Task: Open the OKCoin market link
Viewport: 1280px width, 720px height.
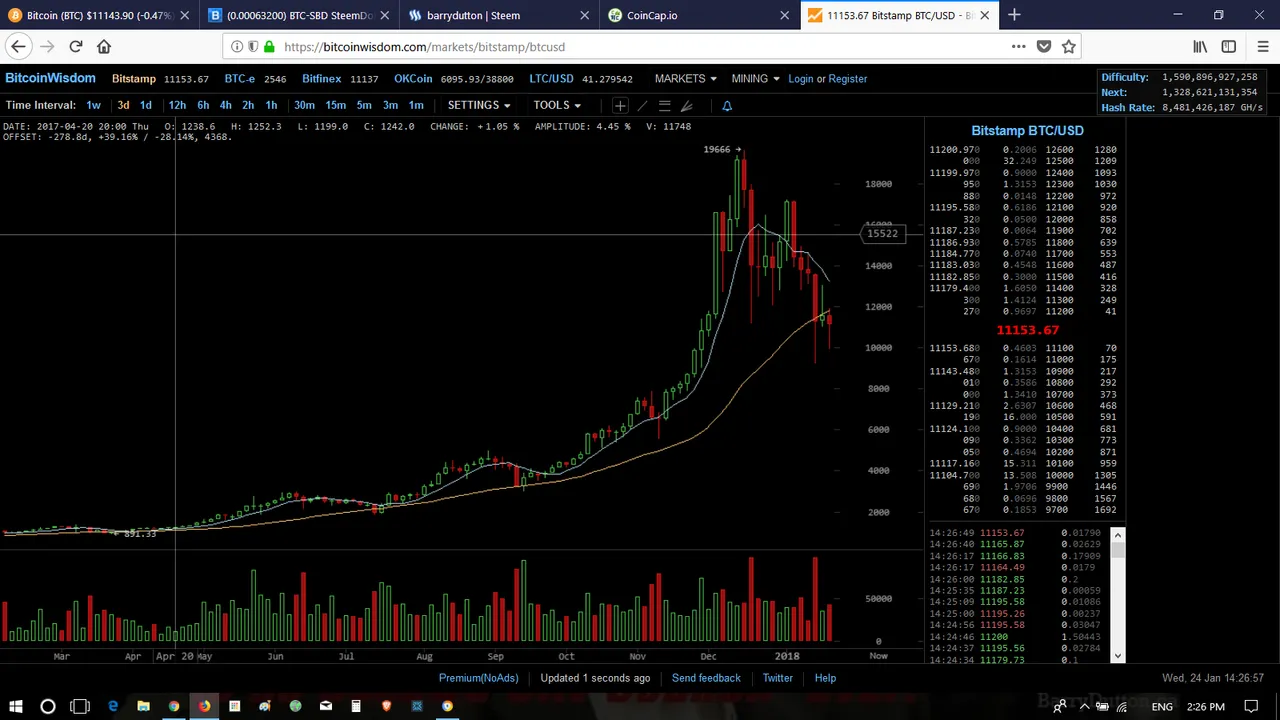Action: (413, 79)
